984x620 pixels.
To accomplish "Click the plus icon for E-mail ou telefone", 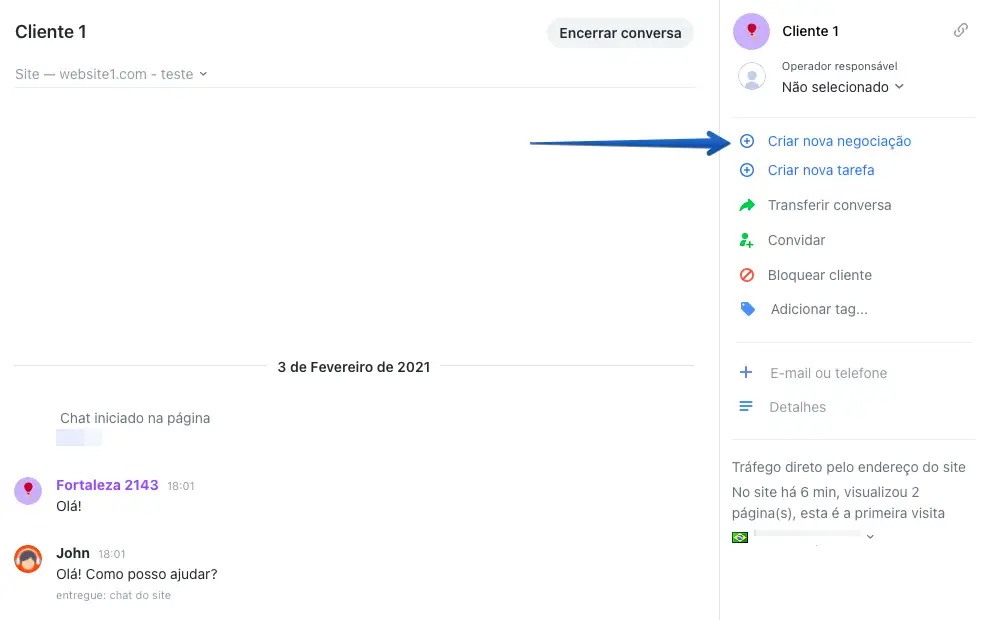I will (x=746, y=373).
